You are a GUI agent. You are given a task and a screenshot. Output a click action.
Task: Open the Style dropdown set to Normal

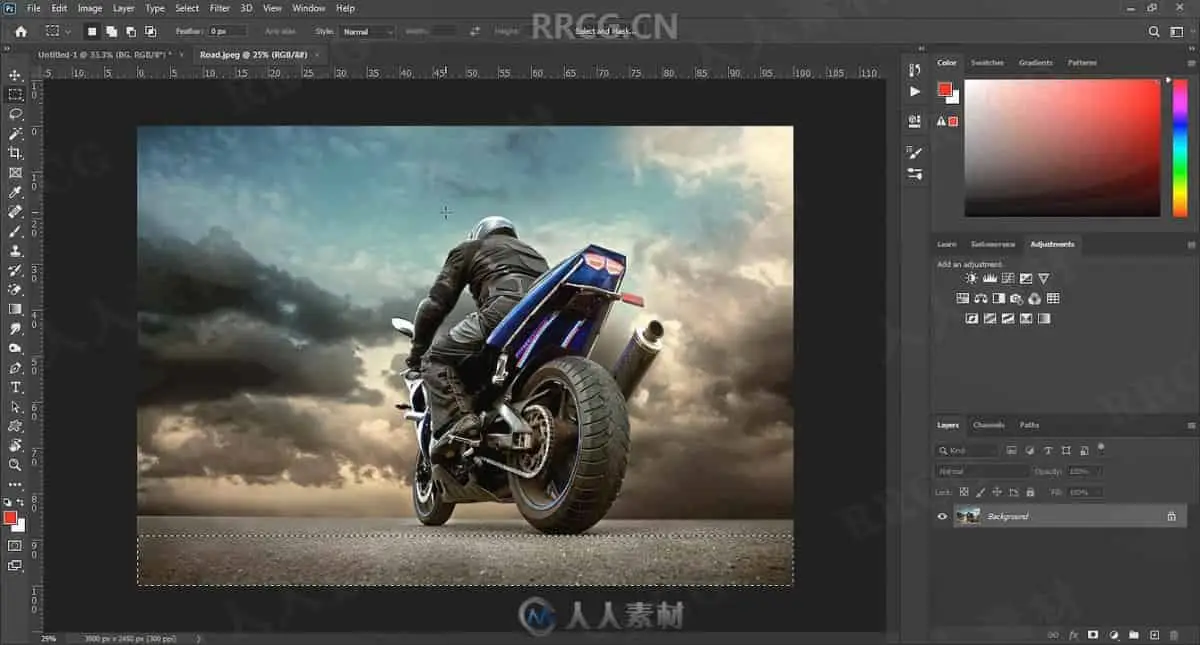point(368,32)
